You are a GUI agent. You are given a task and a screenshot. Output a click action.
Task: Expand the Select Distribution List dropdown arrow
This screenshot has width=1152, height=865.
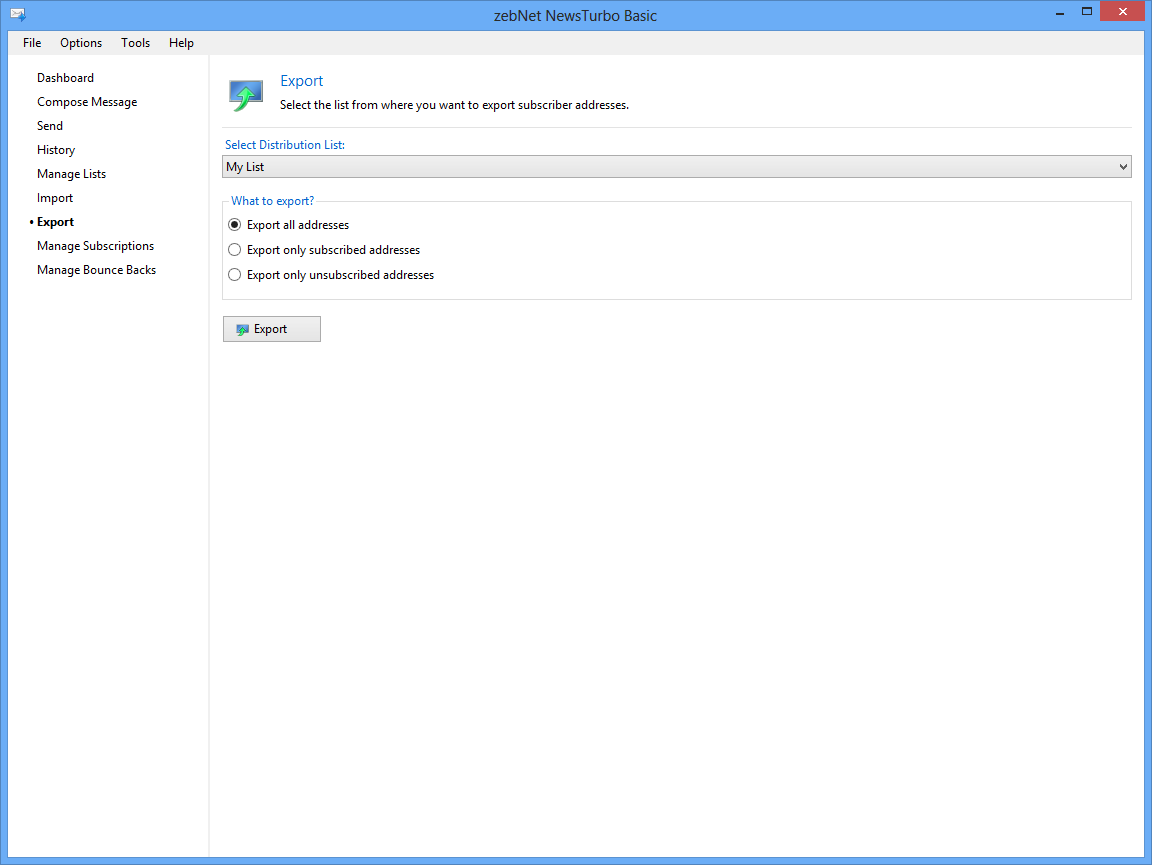1123,167
